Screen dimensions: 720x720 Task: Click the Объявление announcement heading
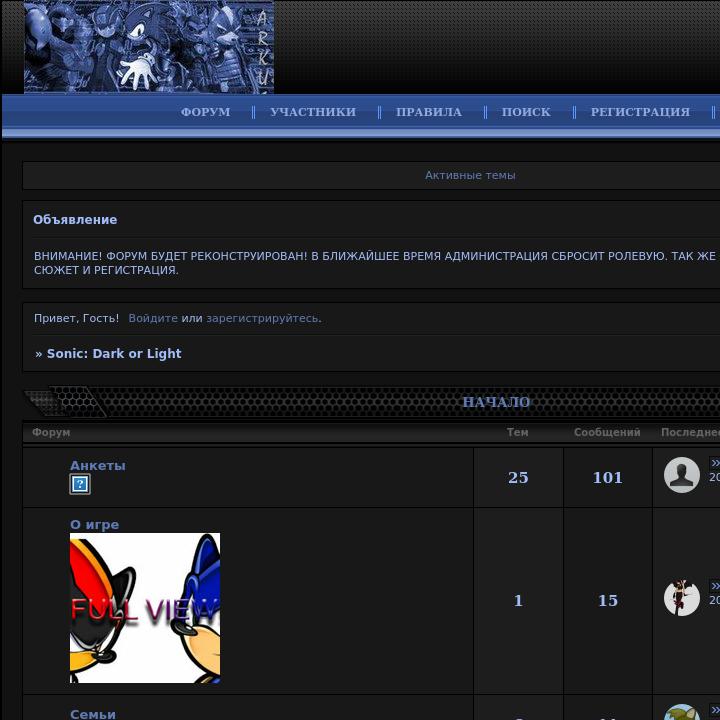tap(75, 219)
